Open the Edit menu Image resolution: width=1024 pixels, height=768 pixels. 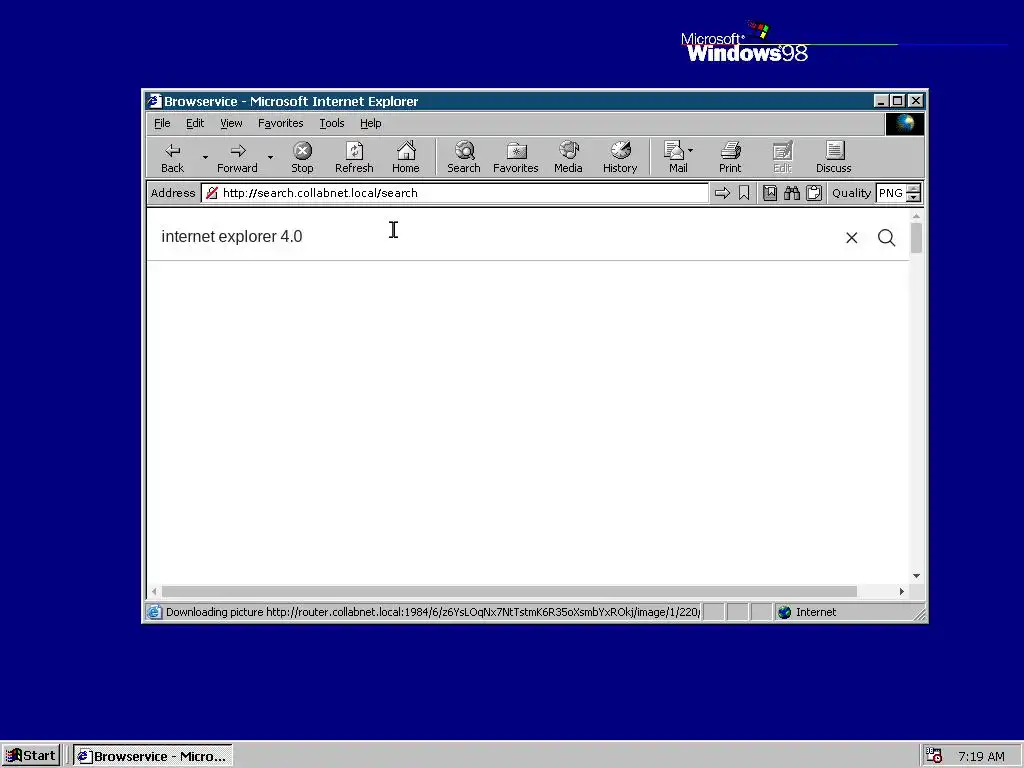tap(195, 123)
